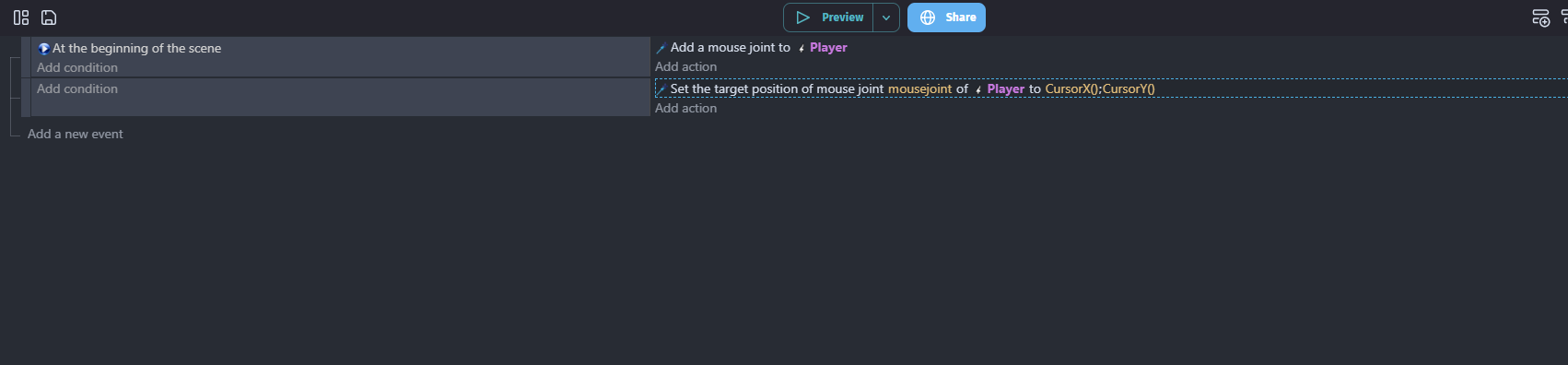Screen dimensions: 1568x365
Task: Click the add event icon in the toolbar
Action: [x=1540, y=18]
